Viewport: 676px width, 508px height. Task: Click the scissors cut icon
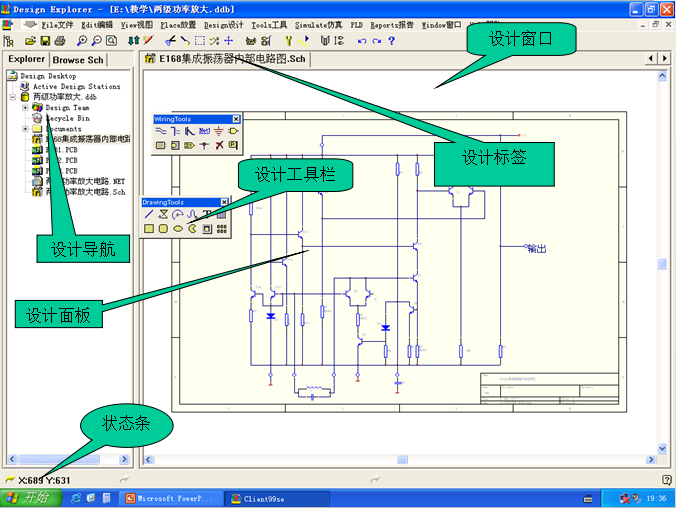(170, 41)
